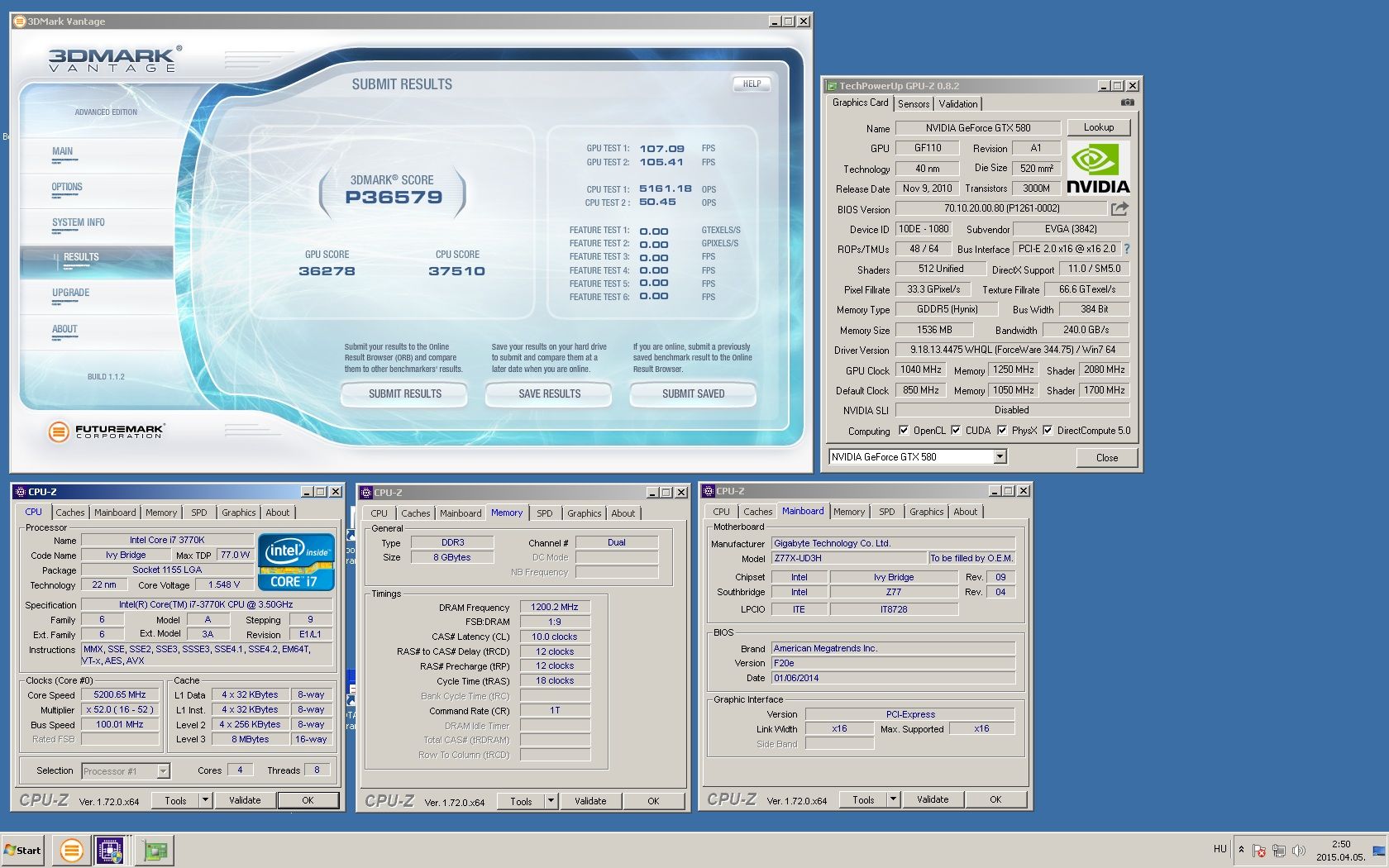The height and width of the screenshot is (868, 1389).
Task: Click the Submit Results button
Action: (404, 394)
